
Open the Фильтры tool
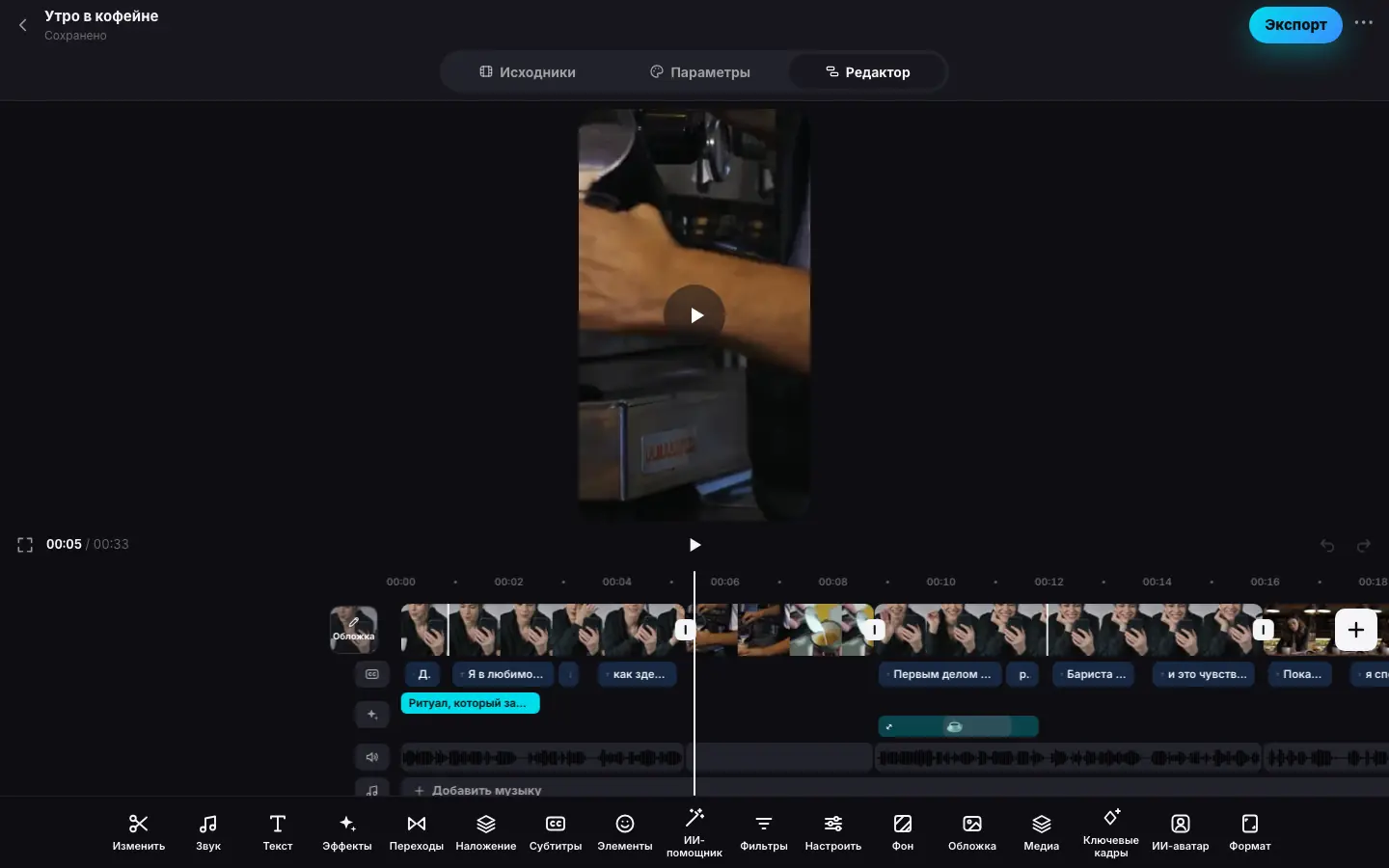764,832
